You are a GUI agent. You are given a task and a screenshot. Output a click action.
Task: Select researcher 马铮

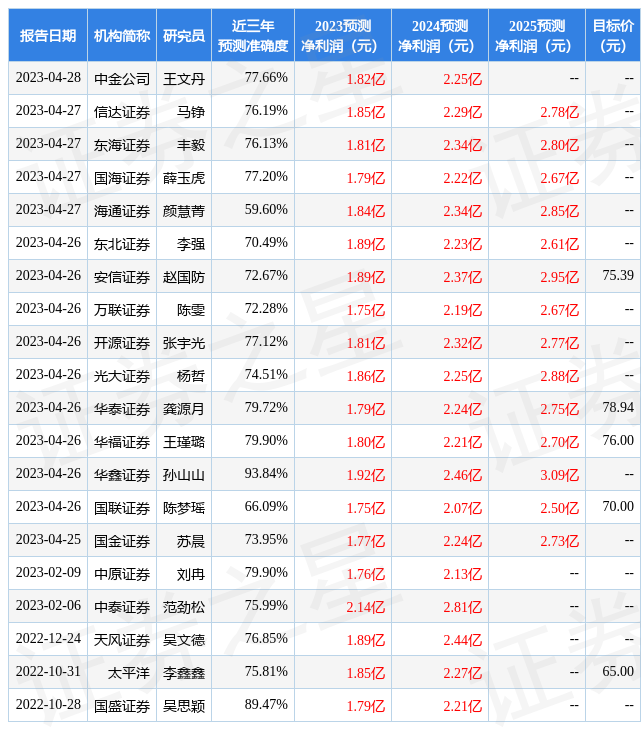click(191, 112)
